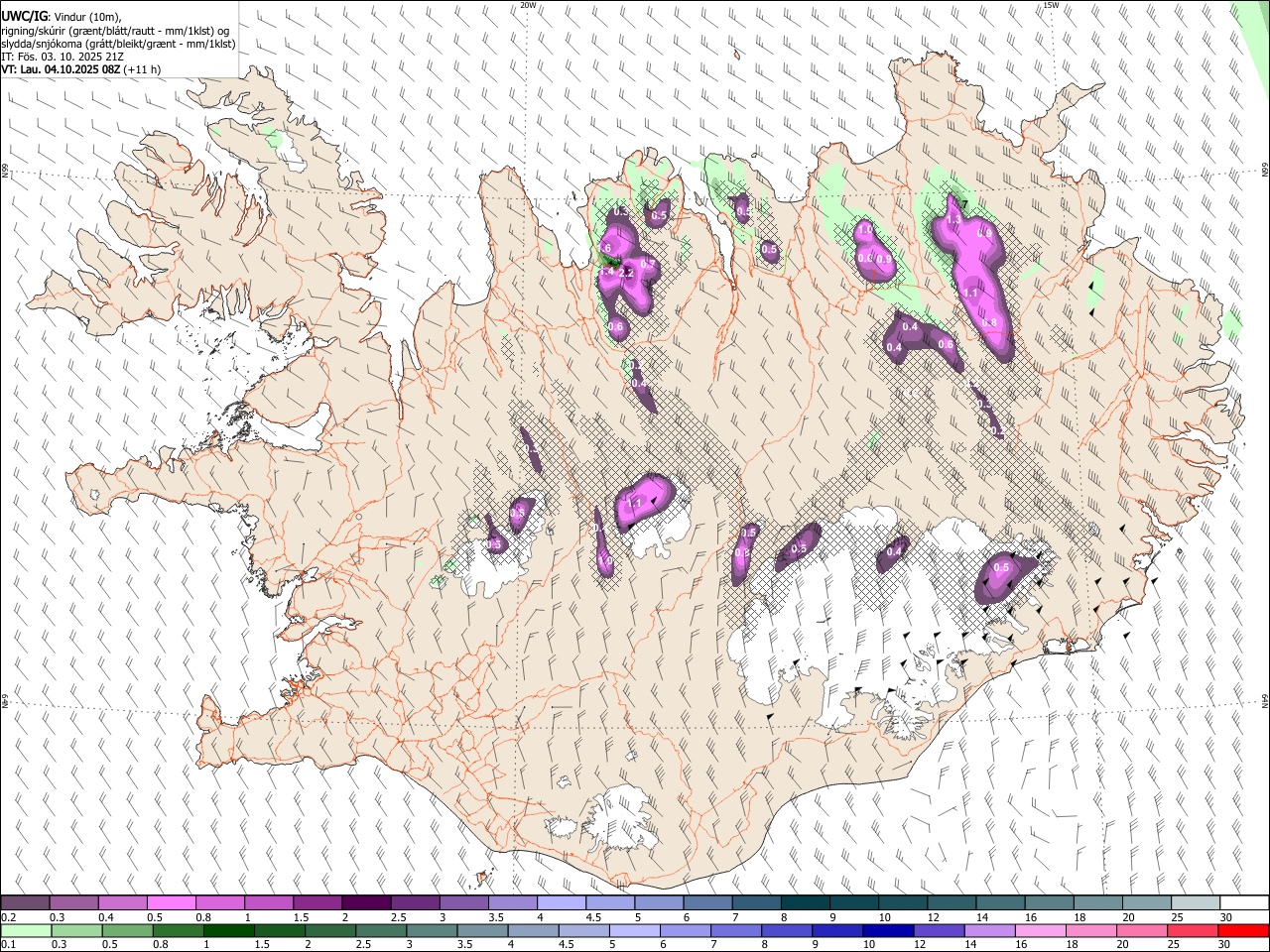The width and height of the screenshot is (1270, 952).
Task: Pick the bright red rain legend swatch above 30
Action: point(1243,931)
